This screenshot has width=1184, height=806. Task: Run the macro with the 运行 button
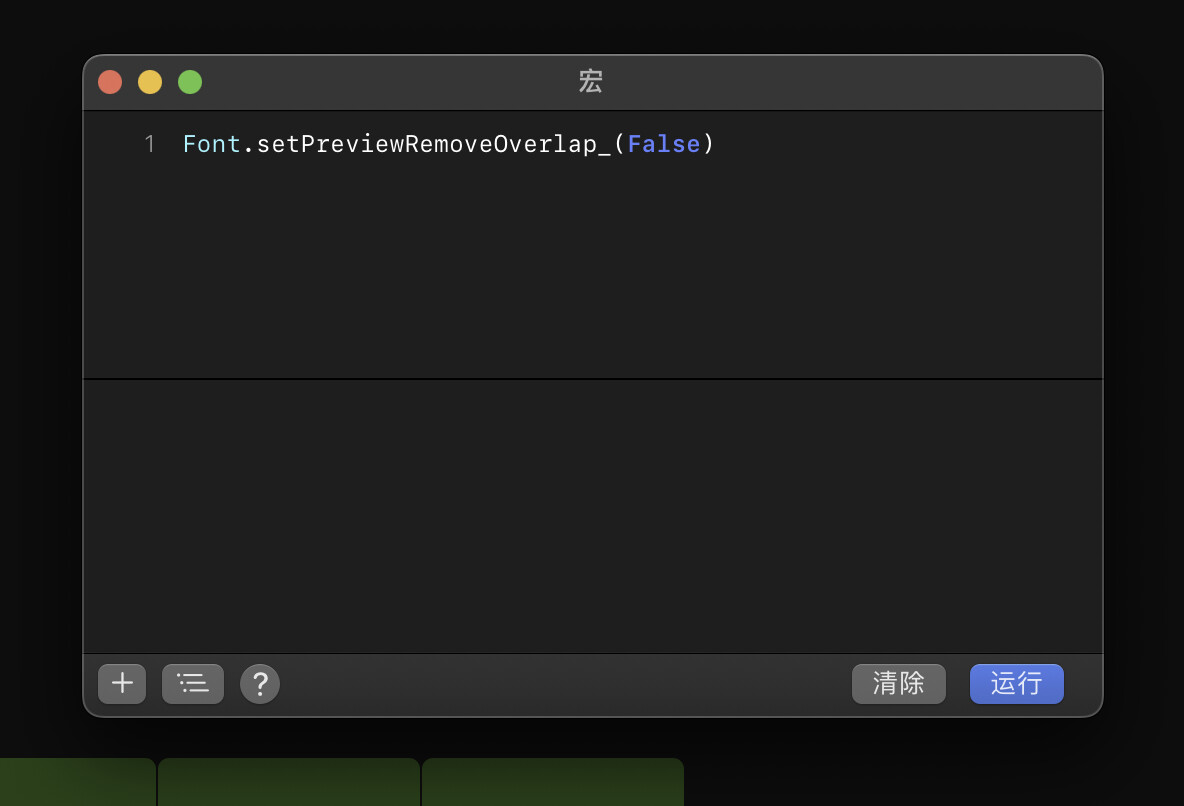coord(1016,684)
